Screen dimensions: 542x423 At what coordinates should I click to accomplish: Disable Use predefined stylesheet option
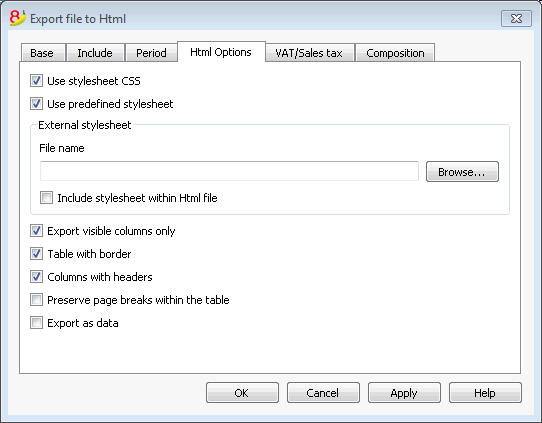pos(36,104)
